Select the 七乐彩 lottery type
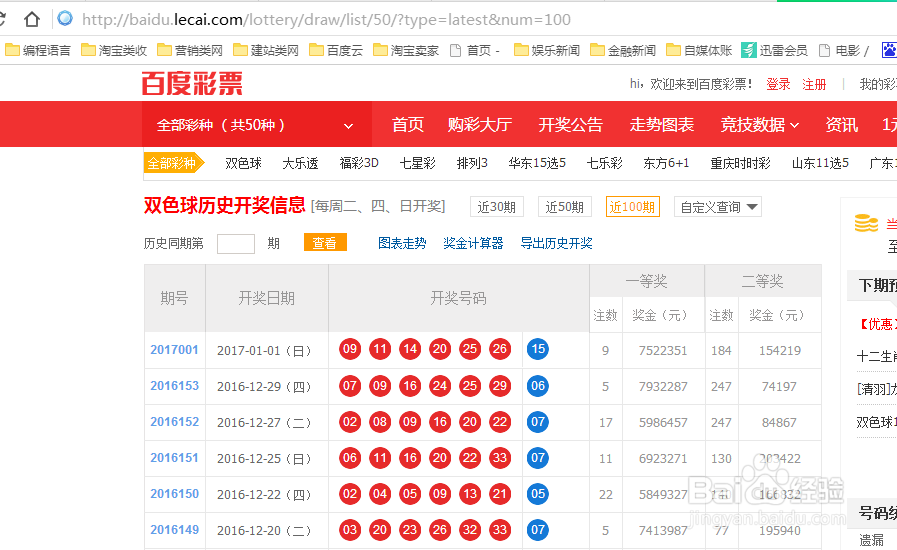The width and height of the screenshot is (897, 550). click(605, 163)
